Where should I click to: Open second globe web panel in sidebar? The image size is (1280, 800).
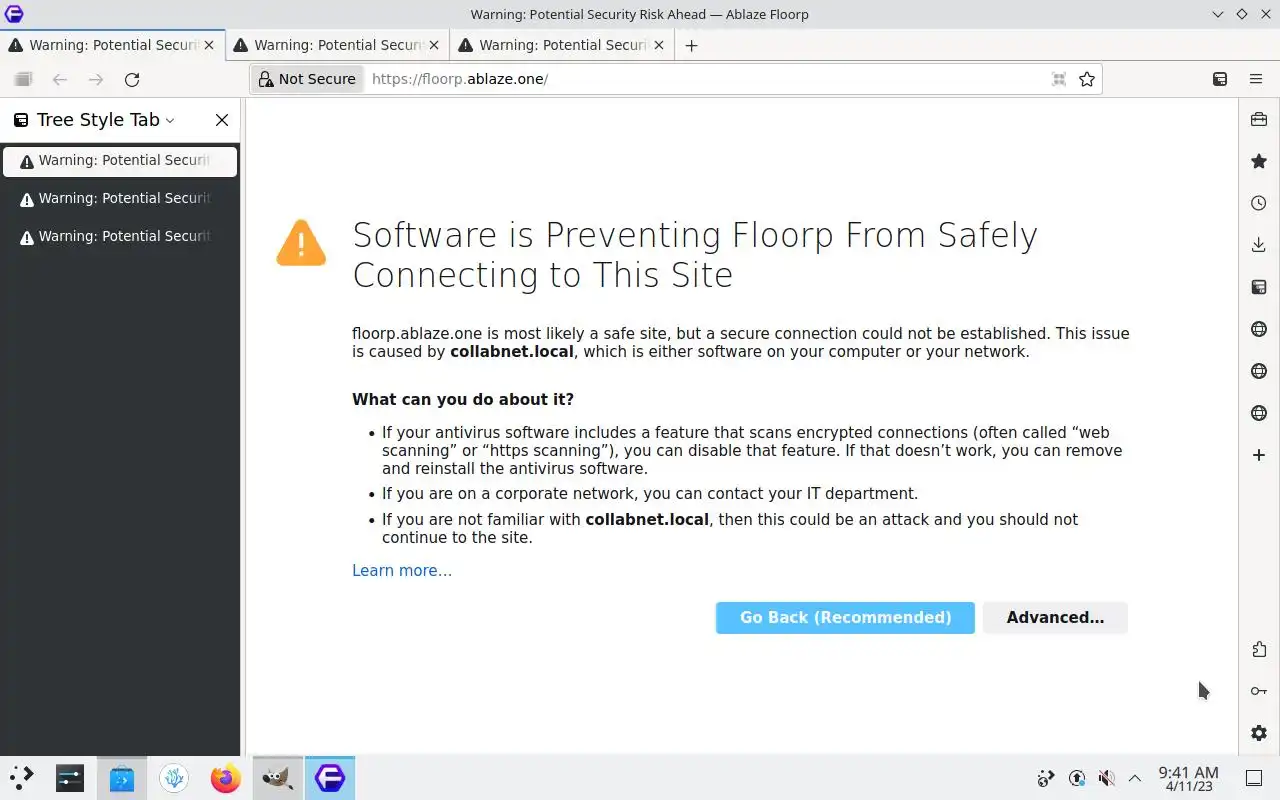click(x=1259, y=371)
